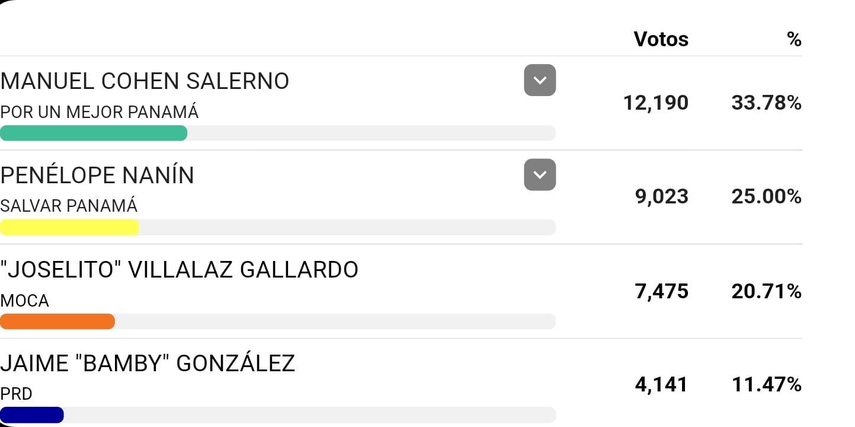Image resolution: width=855 pixels, height=427 pixels.
Task: Click the MOCA party label
Action: pos(25,300)
